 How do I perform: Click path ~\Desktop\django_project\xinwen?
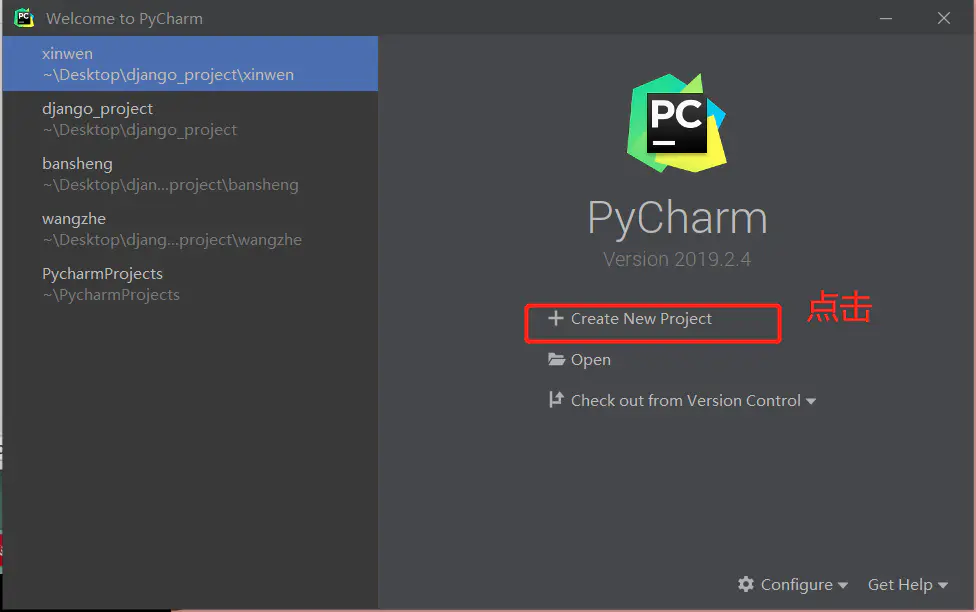point(168,75)
